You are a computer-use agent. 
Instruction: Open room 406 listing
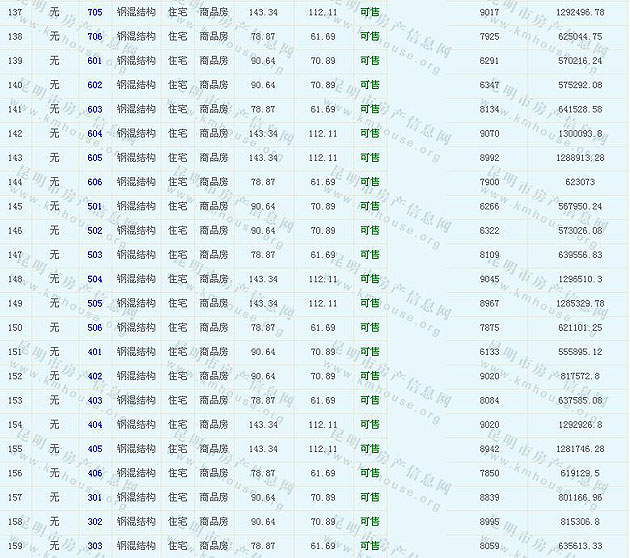point(95,473)
